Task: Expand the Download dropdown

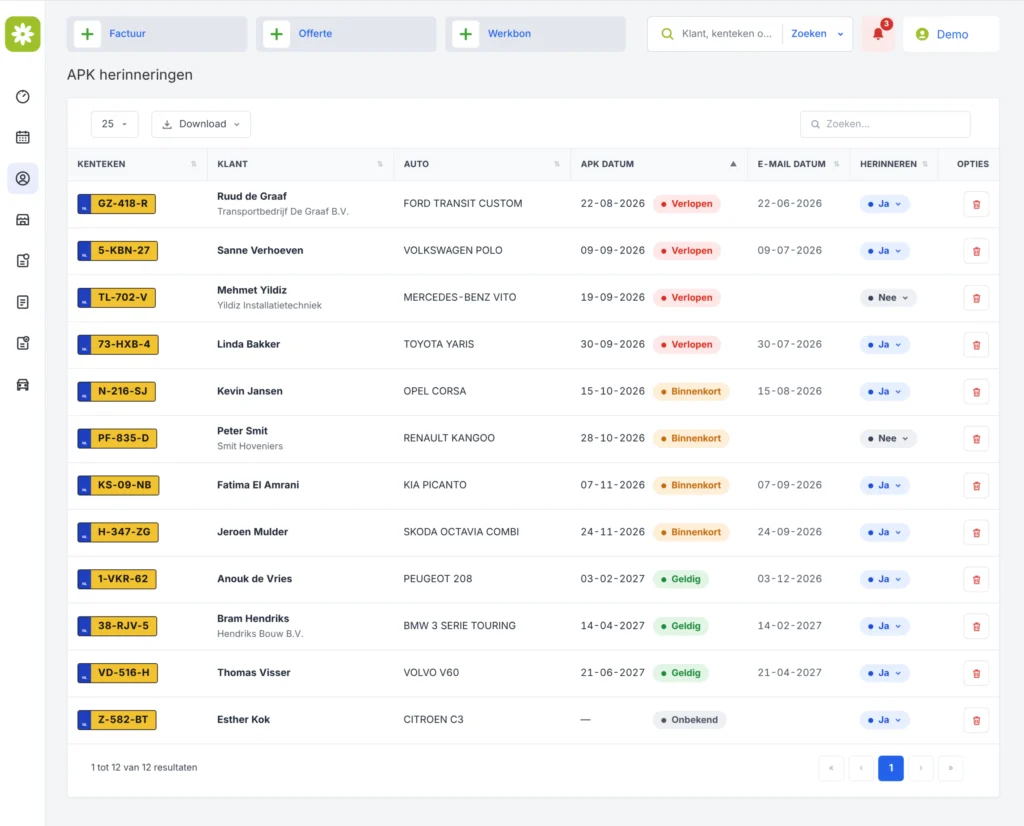Action: (x=201, y=124)
